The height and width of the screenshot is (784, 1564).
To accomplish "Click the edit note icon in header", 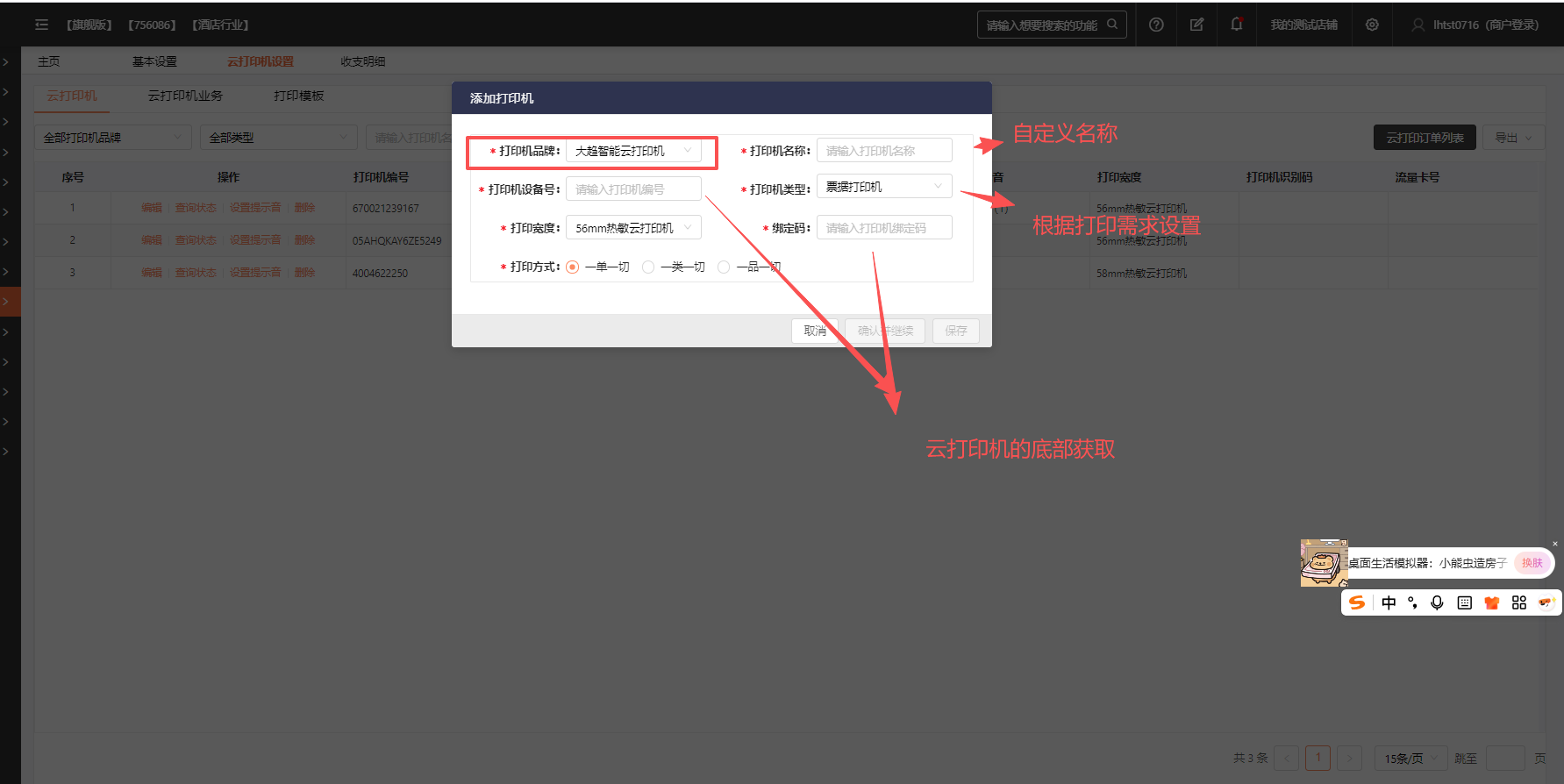I will (1196, 25).
